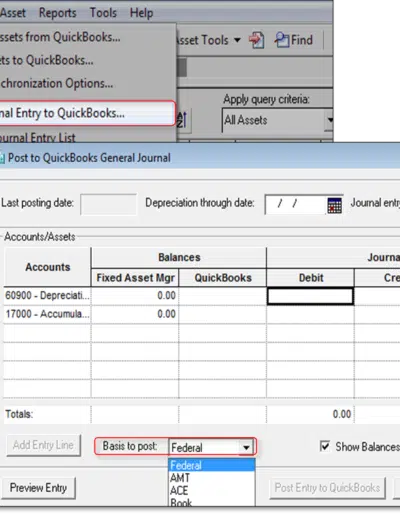Select Federal in basis list
The image size is (400, 516).
212,465
